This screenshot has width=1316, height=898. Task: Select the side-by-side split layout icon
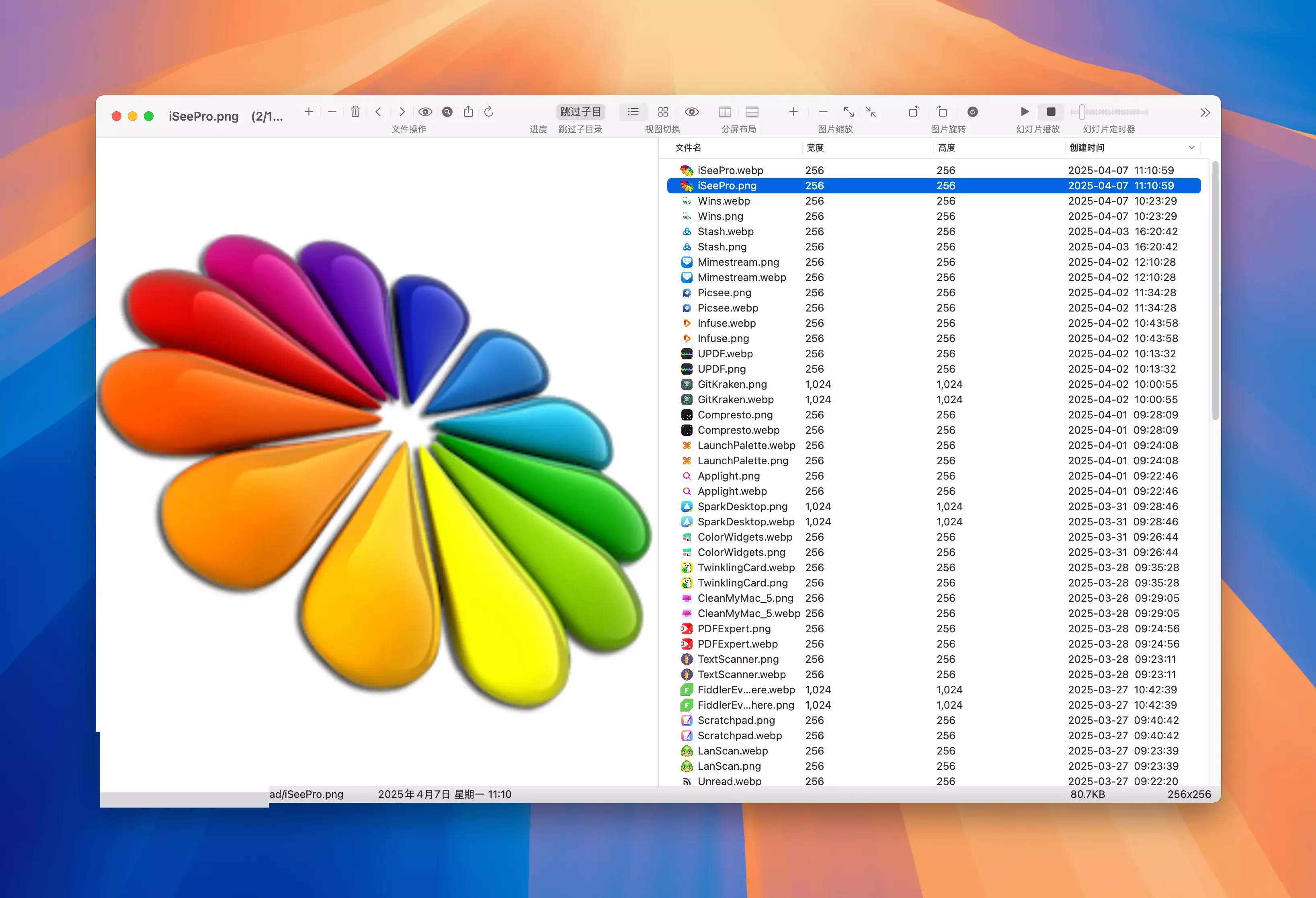click(725, 111)
